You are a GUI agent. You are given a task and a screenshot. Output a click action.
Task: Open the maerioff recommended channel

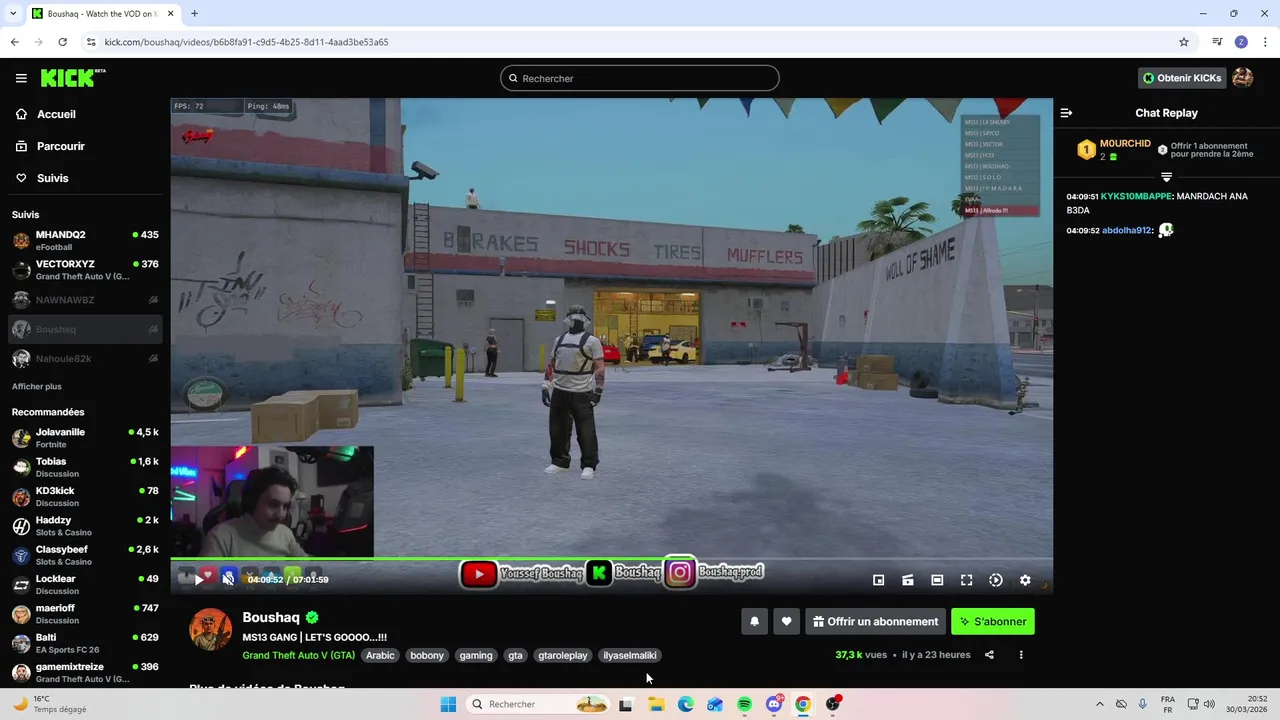85,614
